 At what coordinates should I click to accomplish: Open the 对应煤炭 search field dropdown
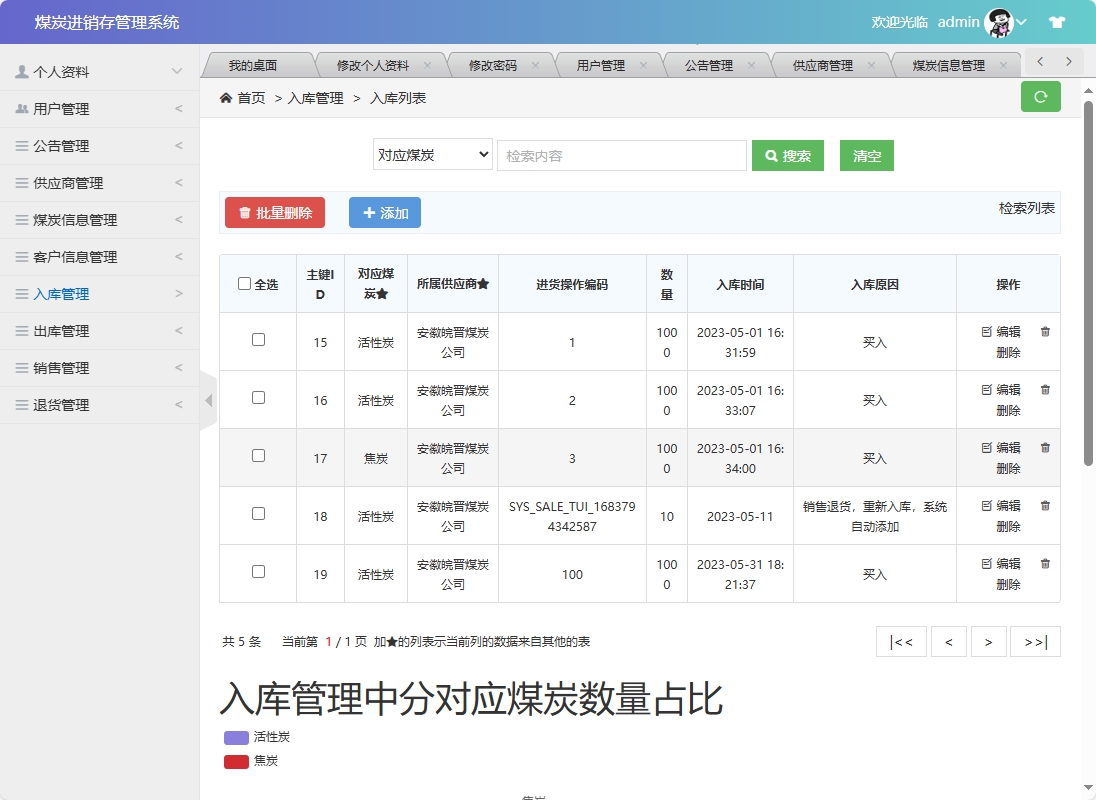coord(432,155)
